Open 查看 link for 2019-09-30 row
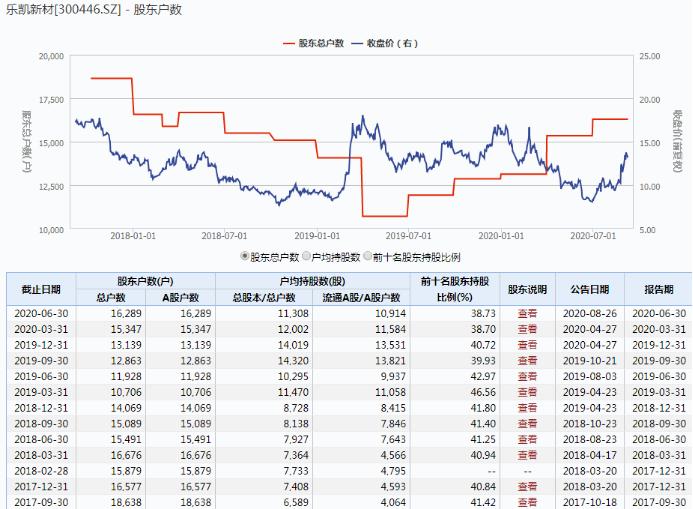The height and width of the screenshot is (509, 693). coord(527,359)
